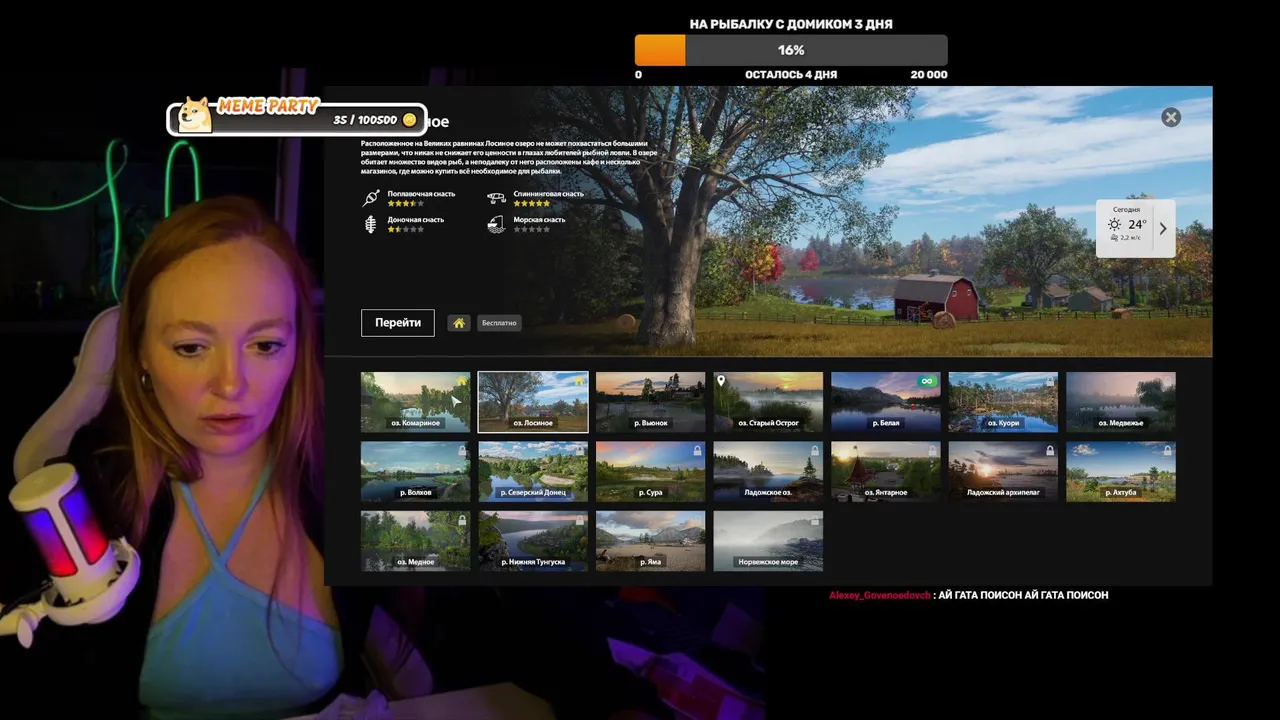Click the stream donation goal progress bar
Viewport: 1280px width, 720px height.
(791, 50)
